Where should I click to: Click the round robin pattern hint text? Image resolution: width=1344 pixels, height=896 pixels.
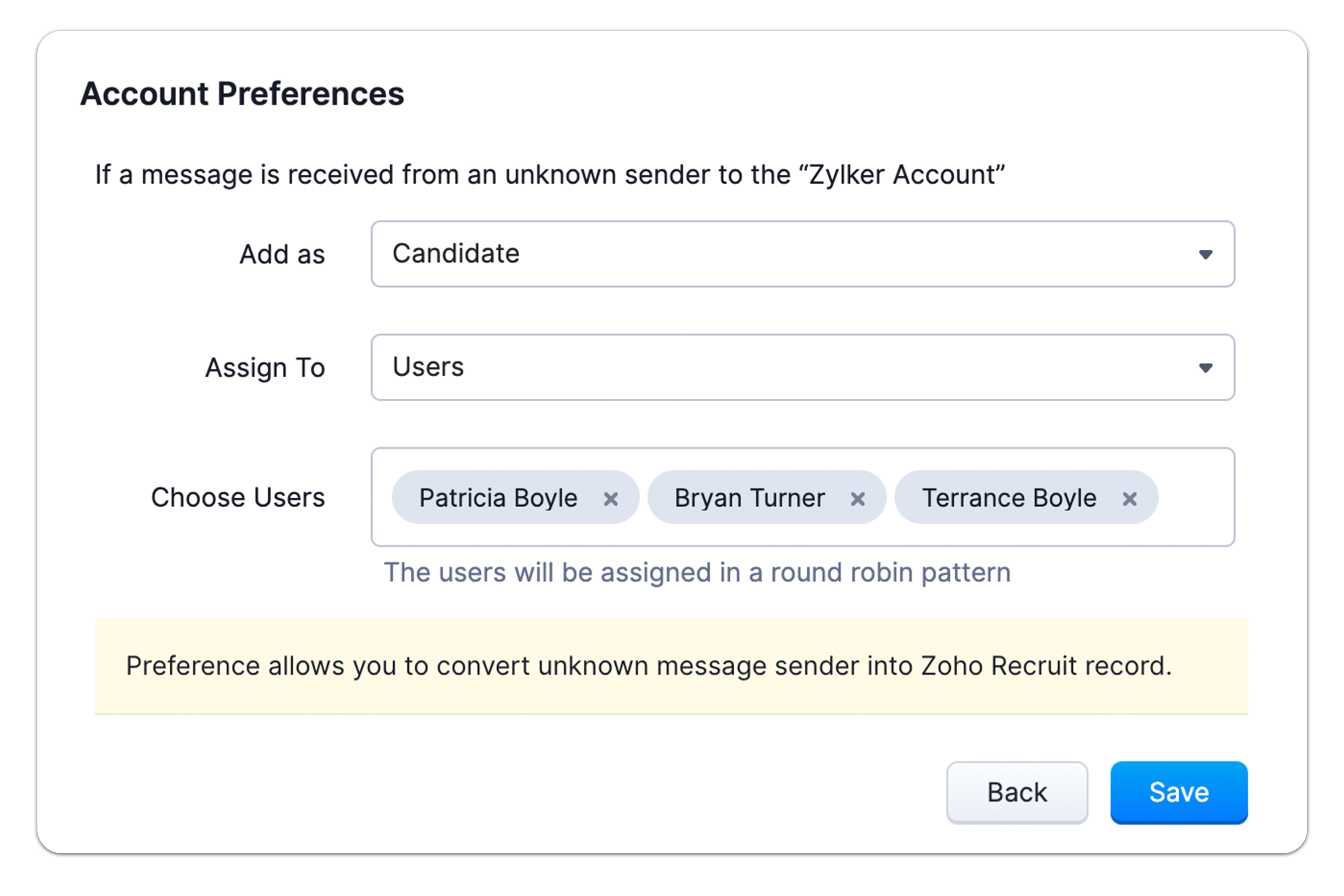pyautogui.click(x=696, y=572)
